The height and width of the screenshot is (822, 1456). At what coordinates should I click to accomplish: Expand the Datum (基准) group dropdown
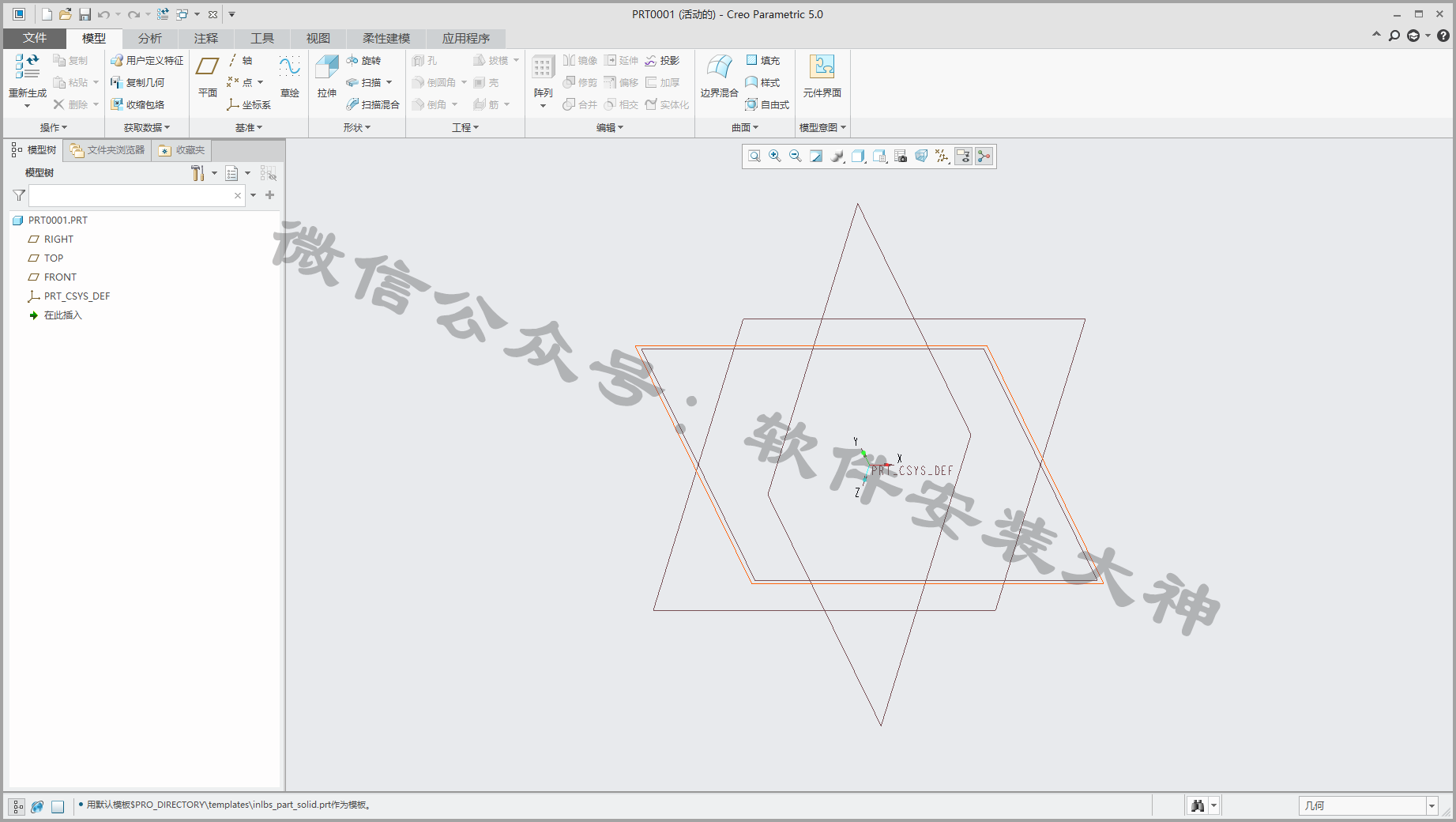point(249,127)
